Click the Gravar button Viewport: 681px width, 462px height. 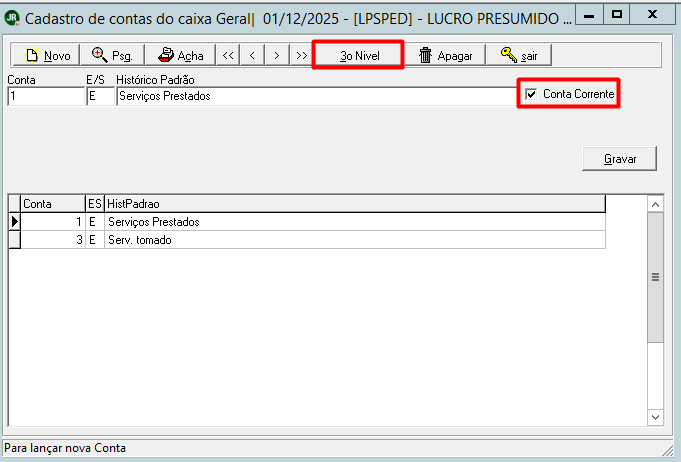(x=619, y=159)
